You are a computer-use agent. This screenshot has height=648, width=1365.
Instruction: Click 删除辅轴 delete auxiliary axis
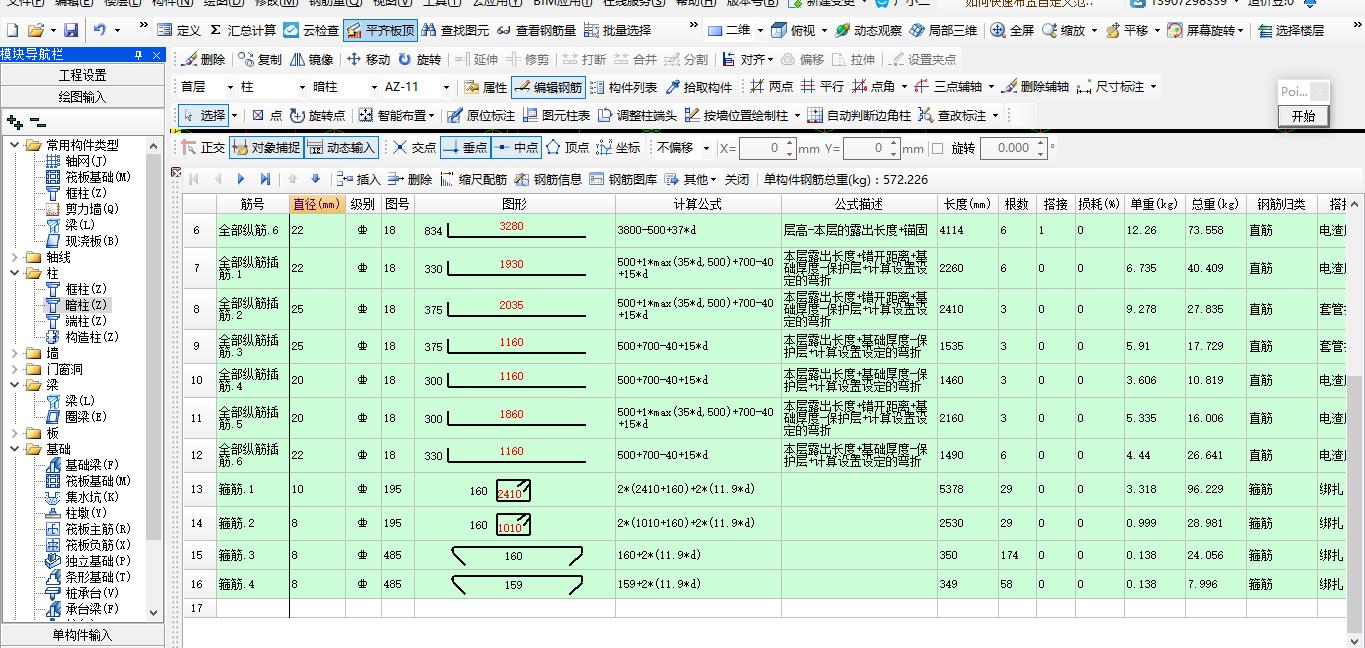click(x=1035, y=88)
